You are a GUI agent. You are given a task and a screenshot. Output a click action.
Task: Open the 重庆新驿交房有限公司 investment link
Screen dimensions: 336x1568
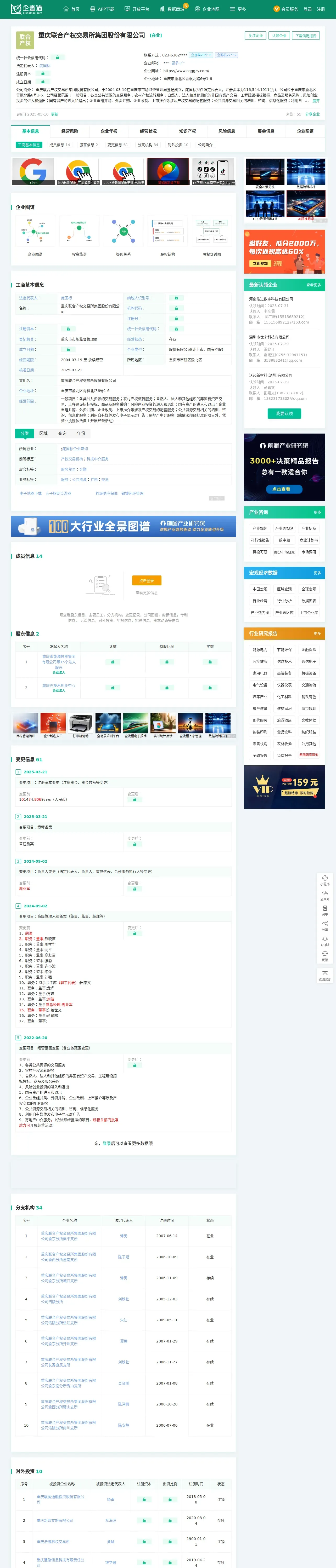(55, 1520)
